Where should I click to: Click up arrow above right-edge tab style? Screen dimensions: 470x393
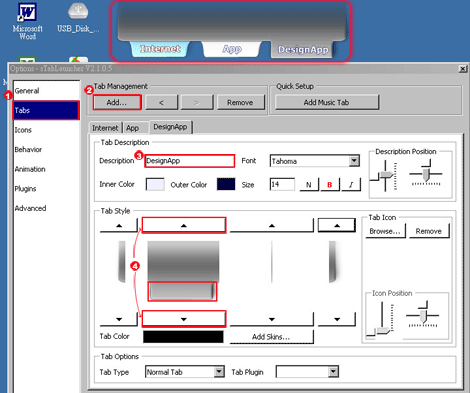click(337, 225)
